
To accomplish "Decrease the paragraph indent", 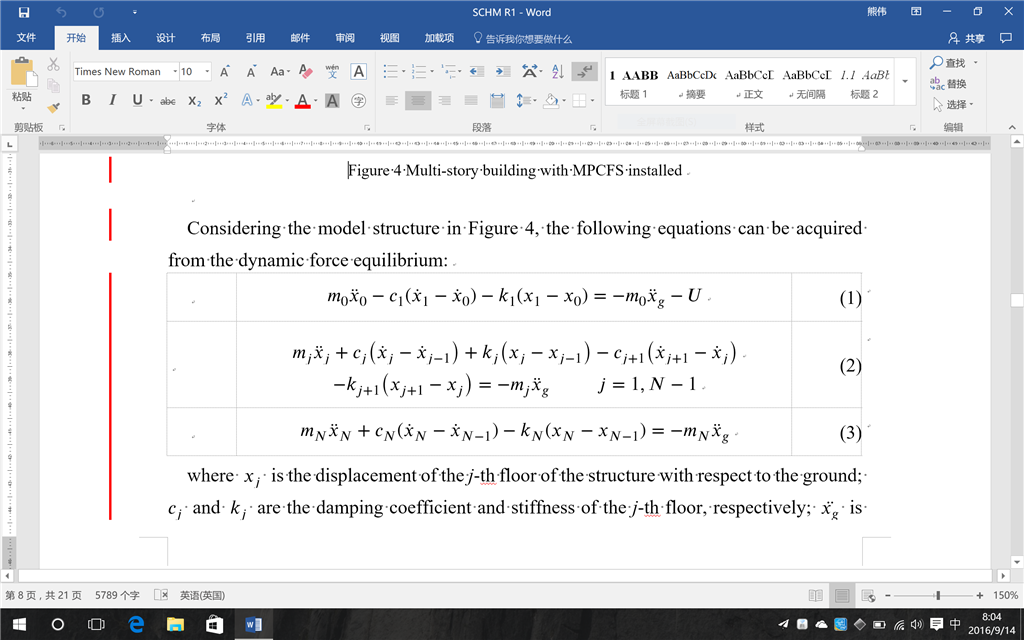I will (477, 71).
